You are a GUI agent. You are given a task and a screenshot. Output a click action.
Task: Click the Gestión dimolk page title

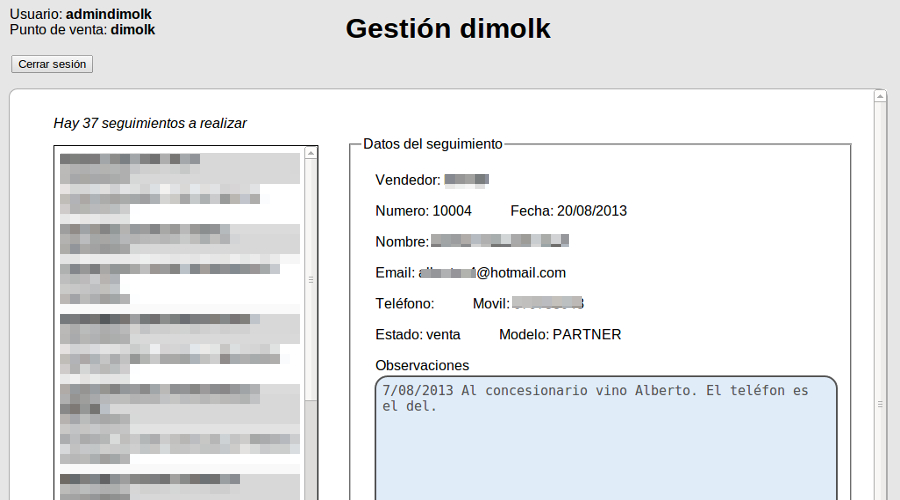[x=448, y=29]
